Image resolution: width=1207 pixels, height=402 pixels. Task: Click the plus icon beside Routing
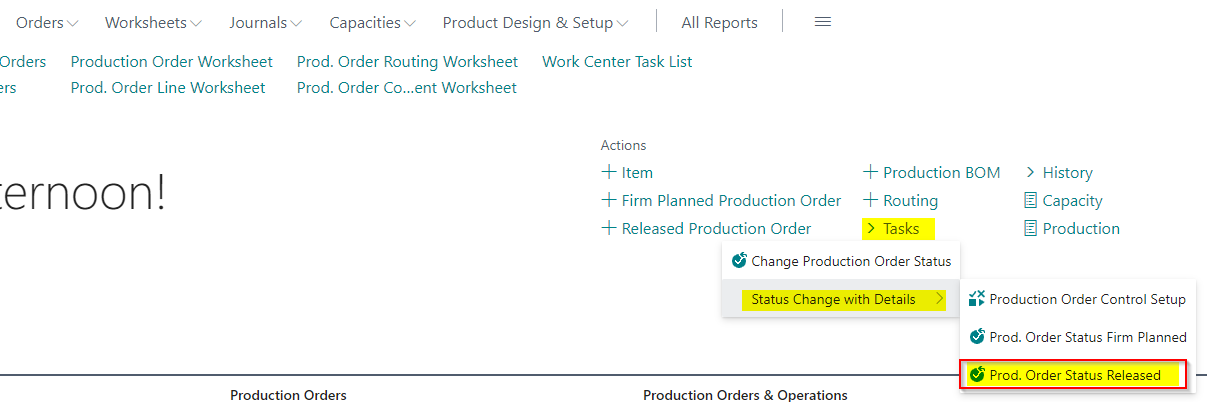[x=870, y=200]
